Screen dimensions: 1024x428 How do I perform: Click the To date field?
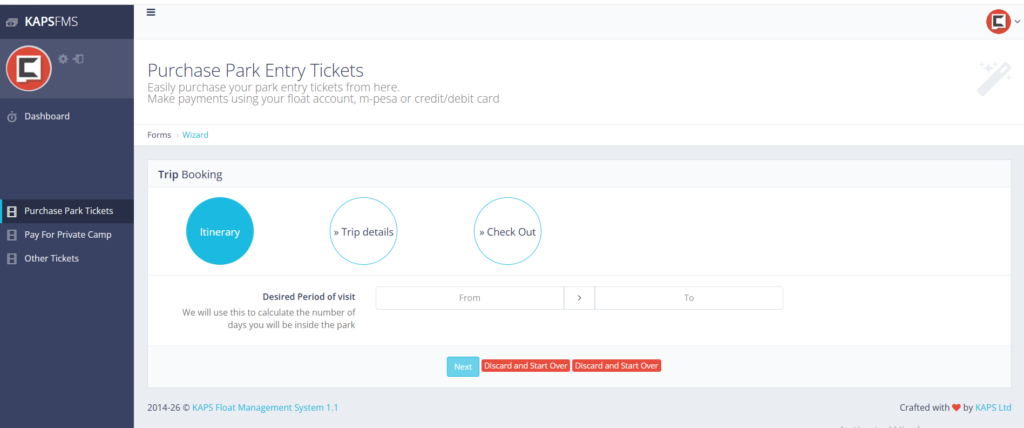point(689,298)
